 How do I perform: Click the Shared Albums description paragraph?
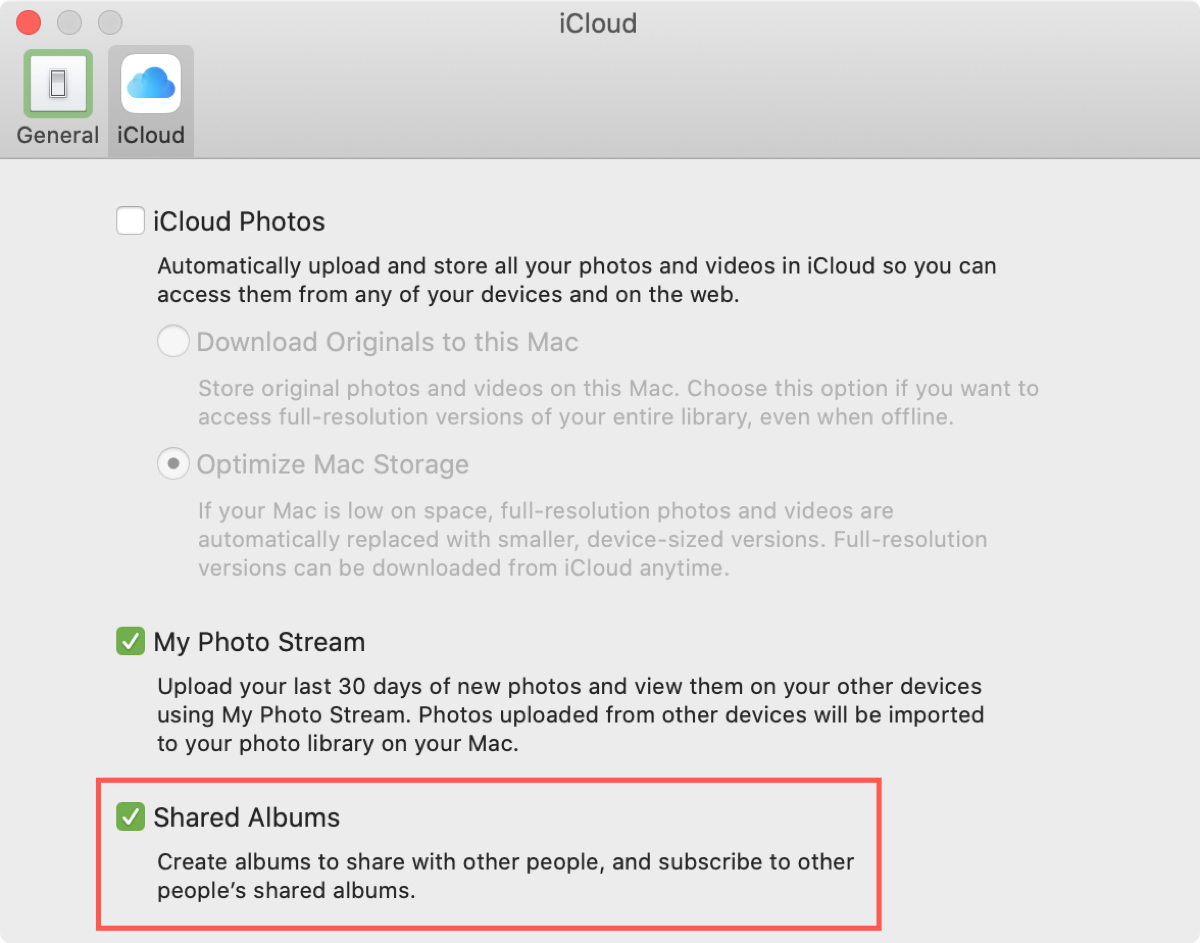pos(506,876)
